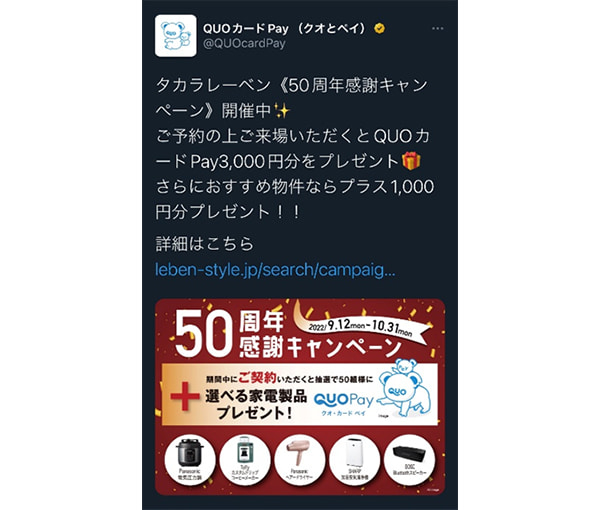Image resolution: width=600 pixels, height=510 pixels.
Task: Click the sparkles emoji after 開催中
Action: click(x=282, y=111)
